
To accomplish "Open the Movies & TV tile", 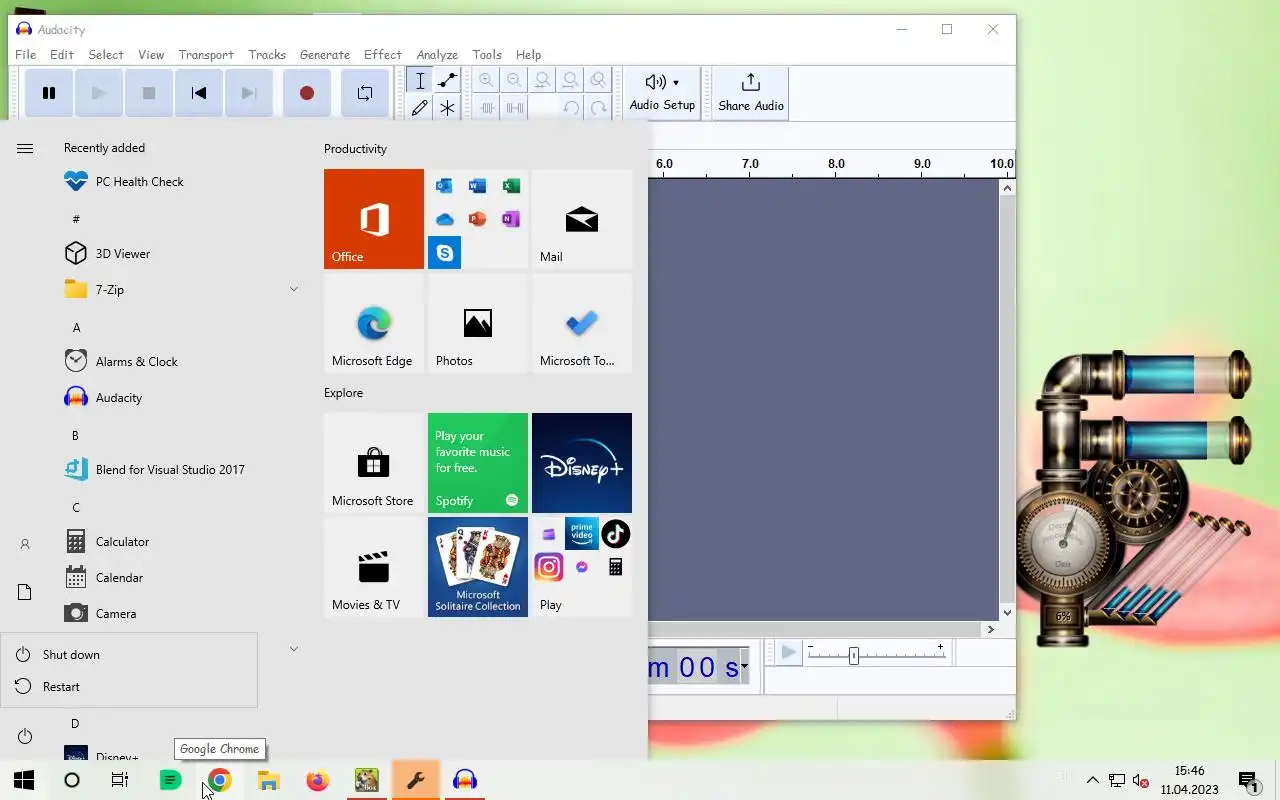I will (x=374, y=567).
